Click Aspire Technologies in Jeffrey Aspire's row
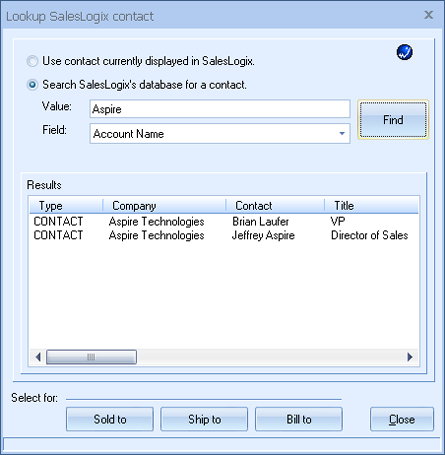Viewport: 445px width, 455px height. point(156,235)
